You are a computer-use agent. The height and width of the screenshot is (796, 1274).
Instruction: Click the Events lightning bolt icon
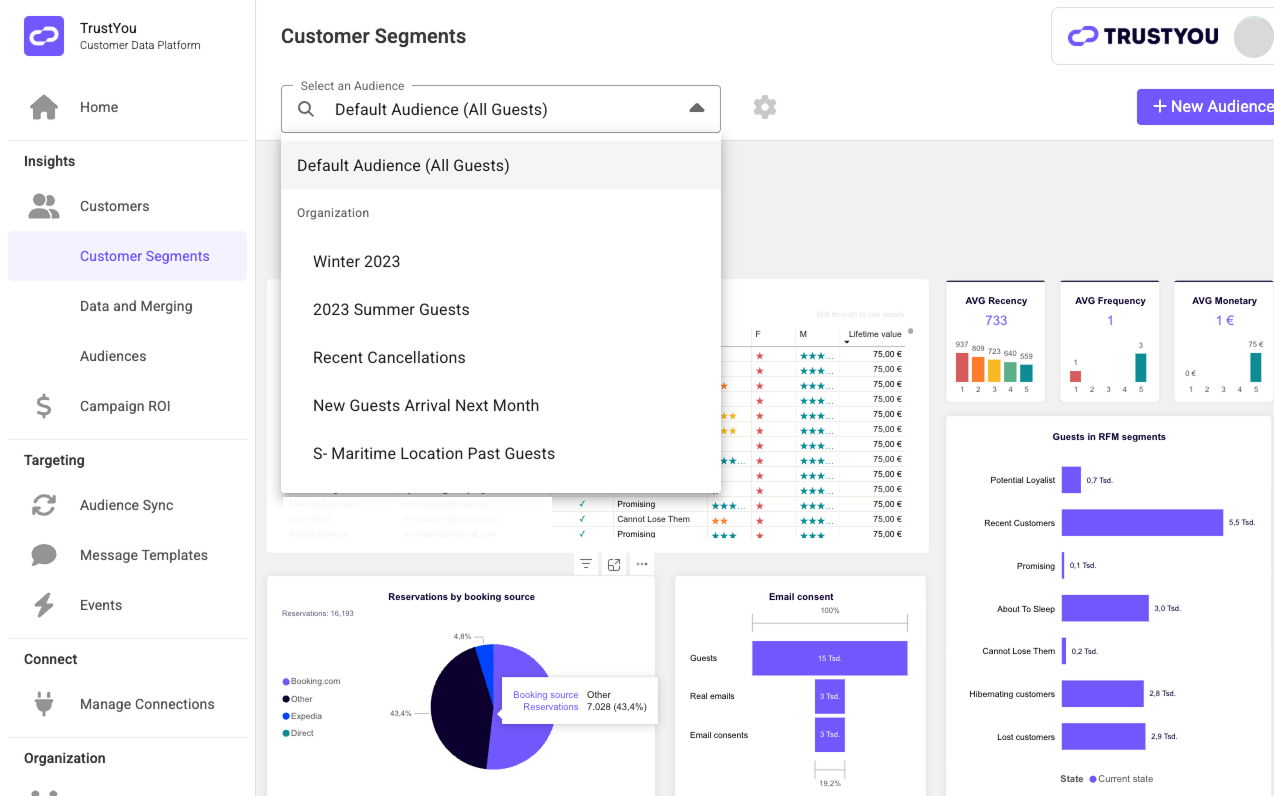(x=44, y=605)
